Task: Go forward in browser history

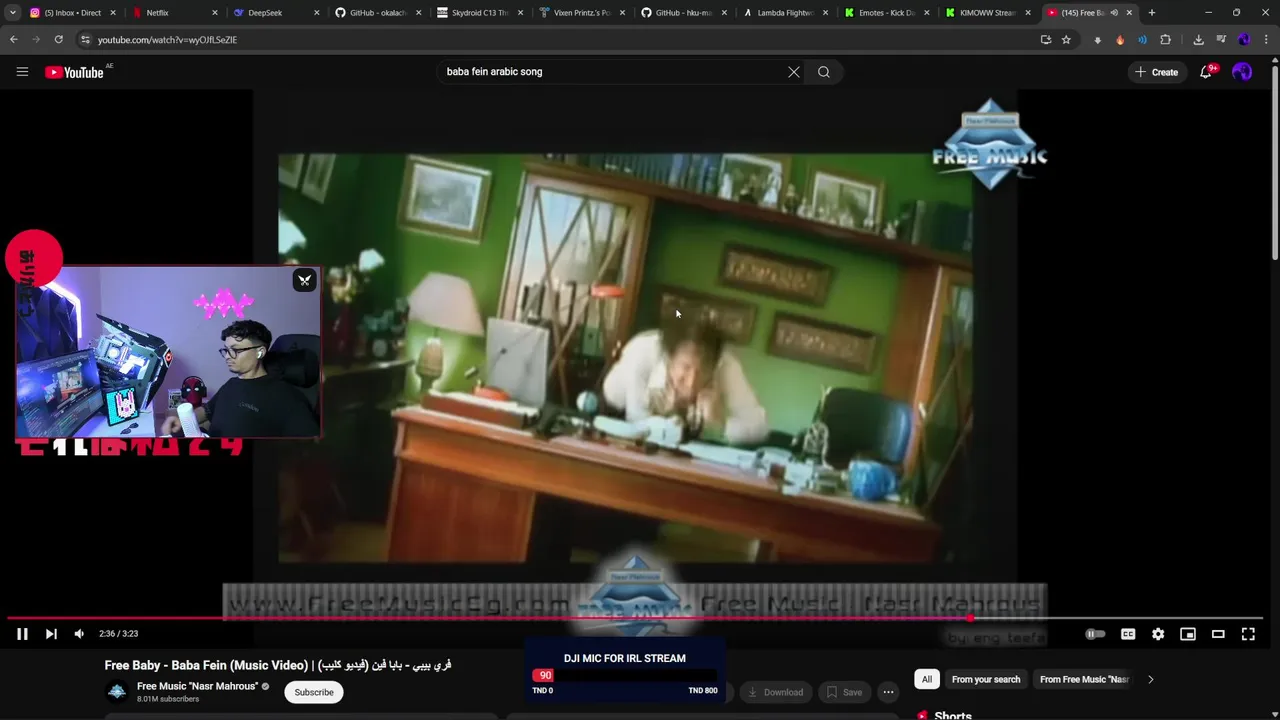Action: point(36,40)
